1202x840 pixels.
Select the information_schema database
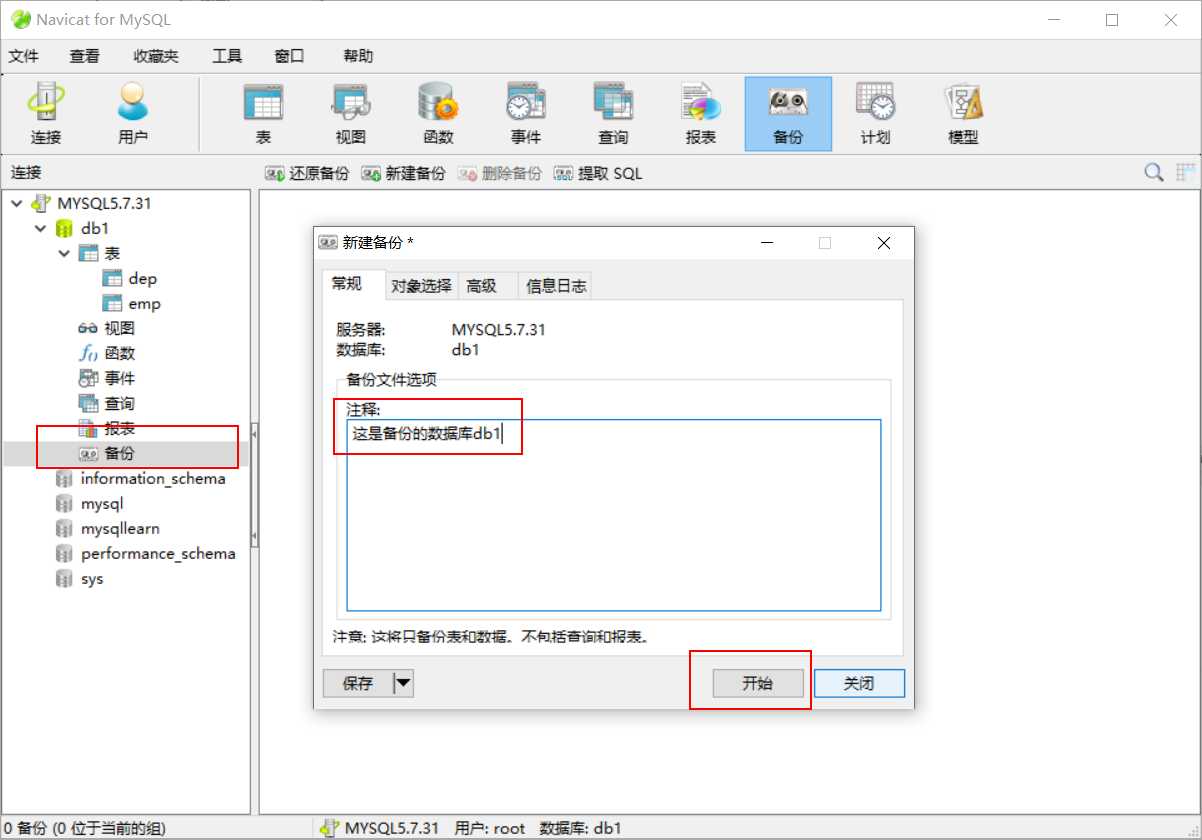[x=141, y=478]
